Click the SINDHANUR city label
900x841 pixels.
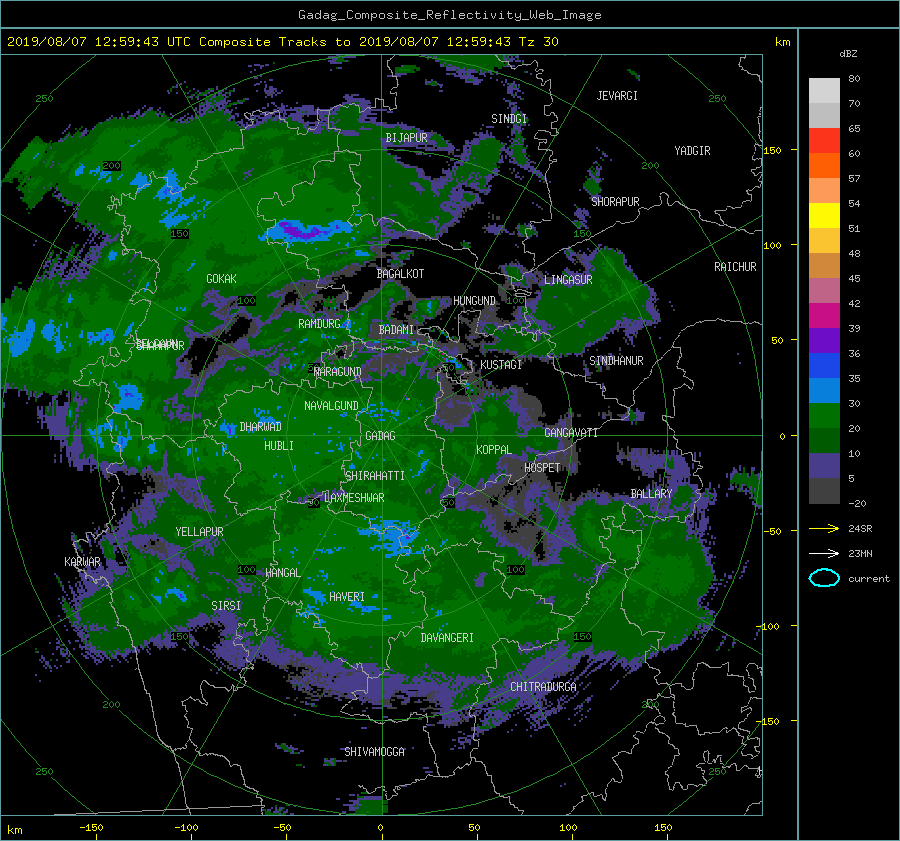(616, 361)
